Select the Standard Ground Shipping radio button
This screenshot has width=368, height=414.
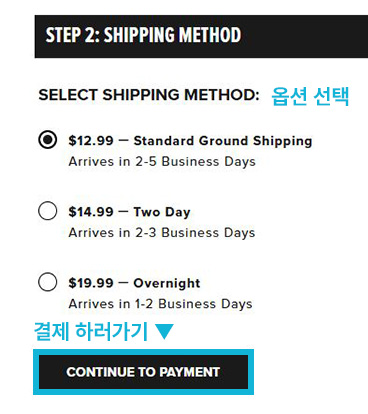point(48,140)
